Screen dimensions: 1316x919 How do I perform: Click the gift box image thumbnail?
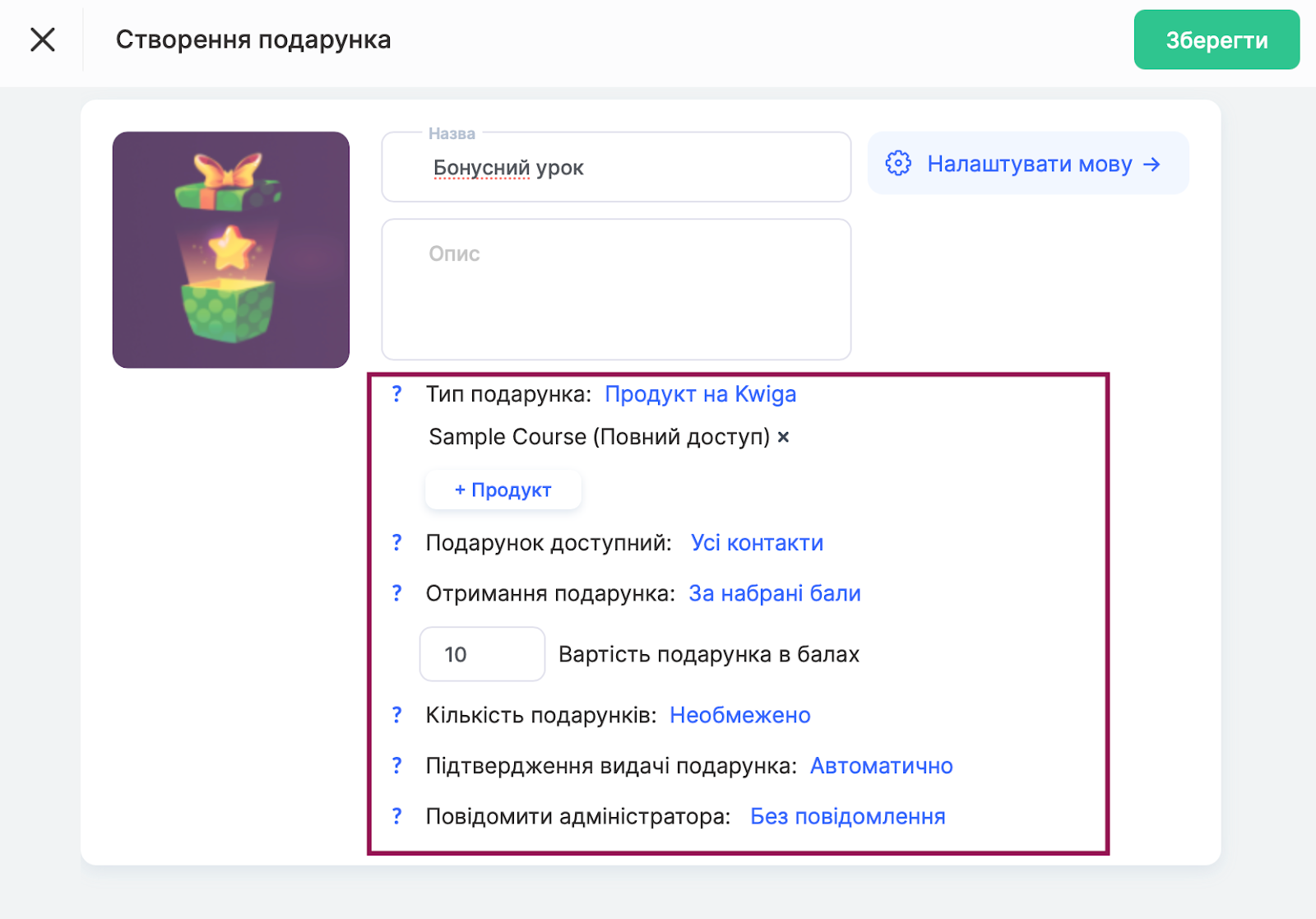pos(231,250)
